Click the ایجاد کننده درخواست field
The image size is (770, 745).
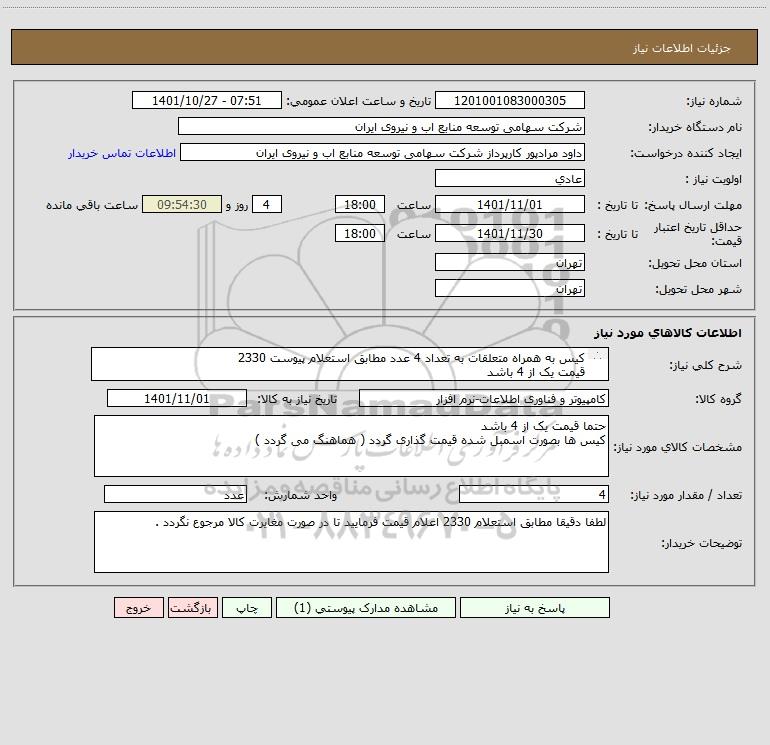click(x=382, y=153)
